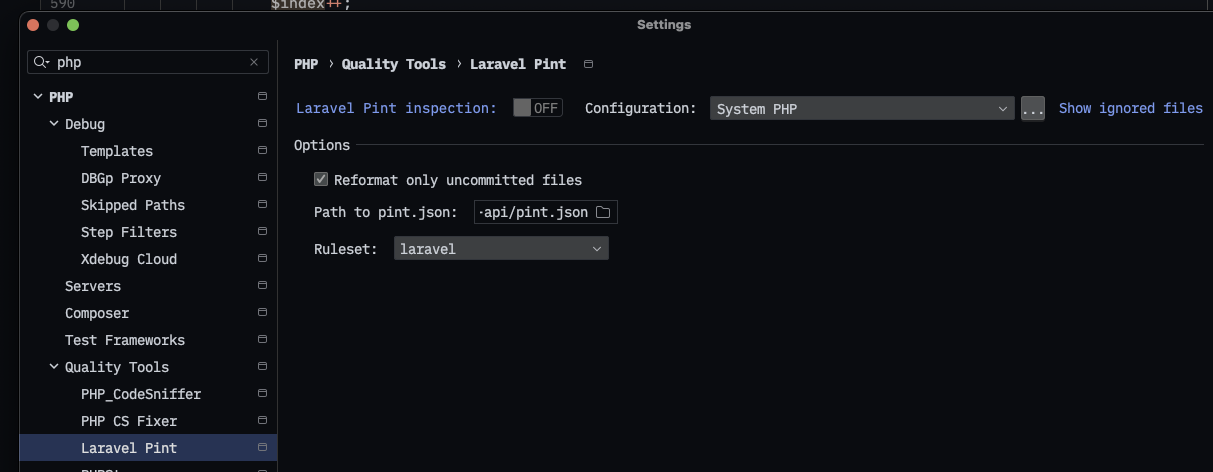The image size is (1213, 472).
Task: Select Servers in settings tree
Action: pyautogui.click(x=93, y=286)
